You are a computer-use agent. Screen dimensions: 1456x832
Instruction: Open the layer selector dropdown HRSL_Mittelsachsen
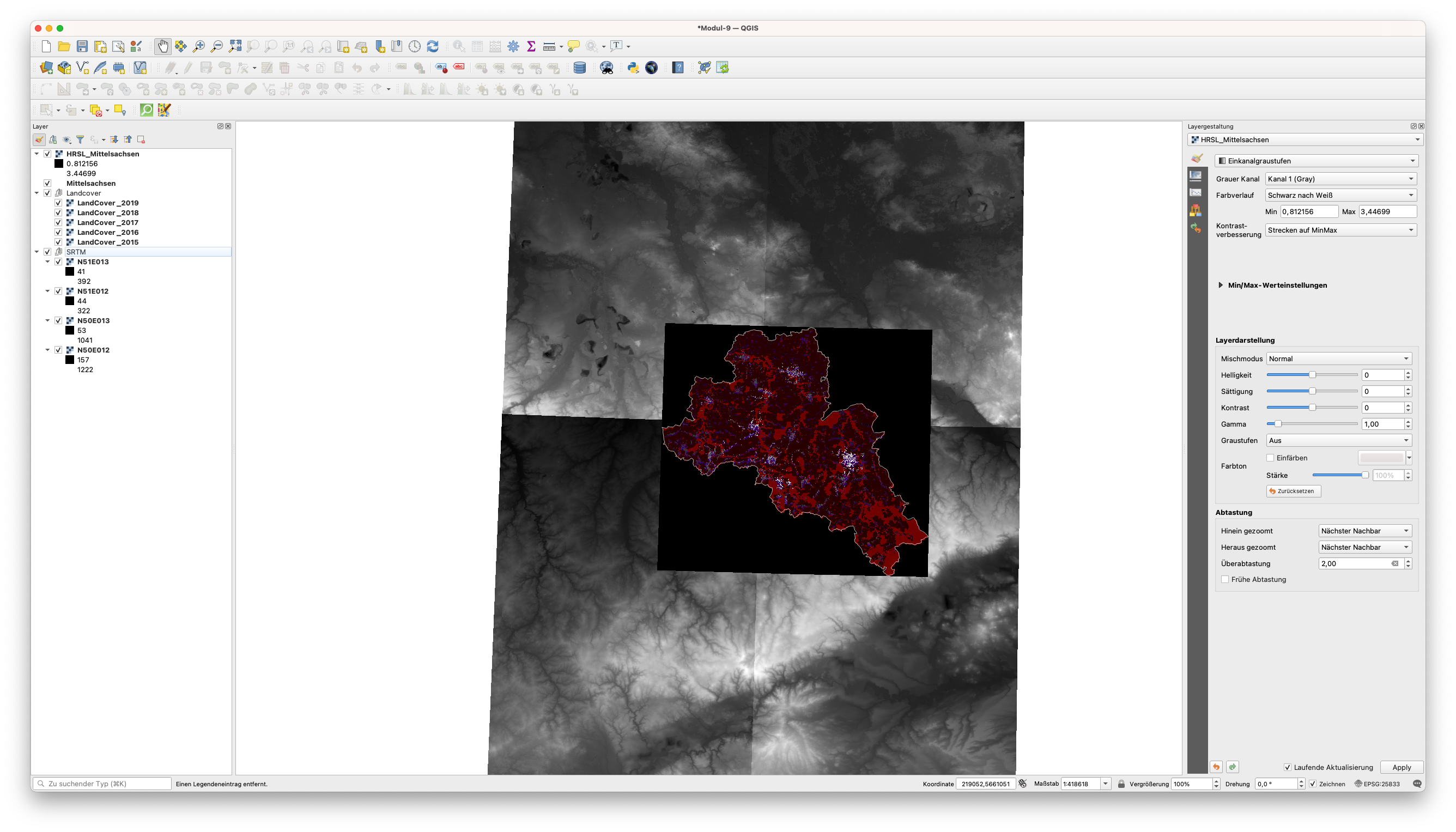point(1305,140)
